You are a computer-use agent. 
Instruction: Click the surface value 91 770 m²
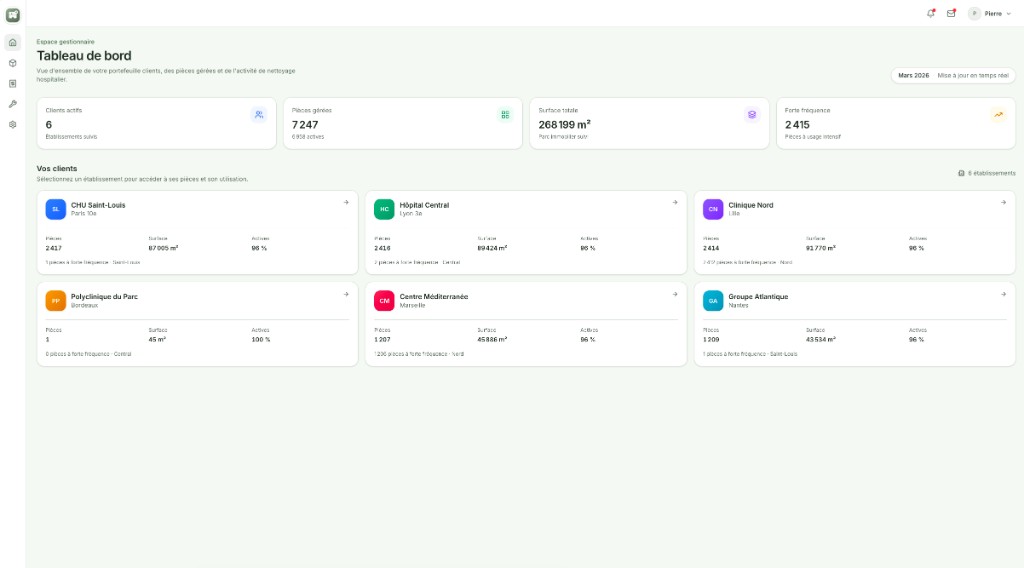tap(821, 248)
